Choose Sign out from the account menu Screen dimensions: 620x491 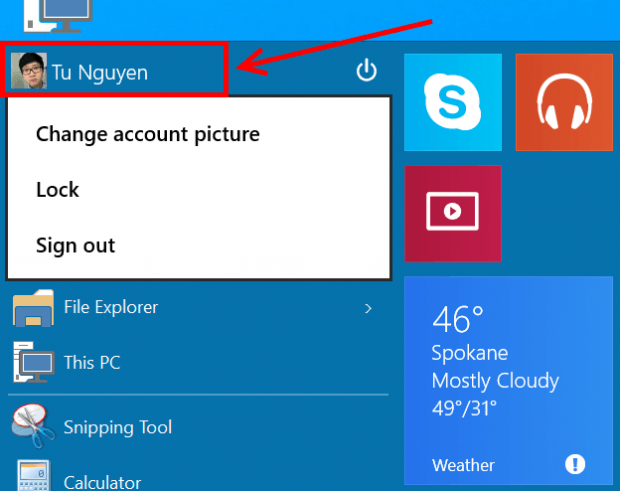click(76, 246)
